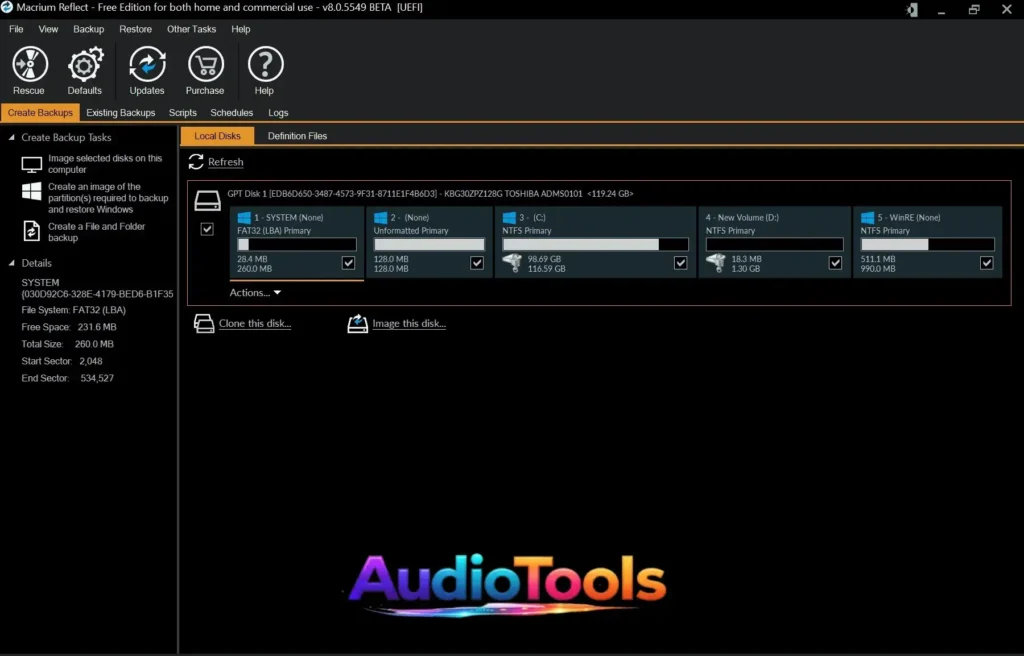This screenshot has width=1024, height=656.
Task: Click the Image selected disks task icon
Action: pyautogui.click(x=31, y=164)
